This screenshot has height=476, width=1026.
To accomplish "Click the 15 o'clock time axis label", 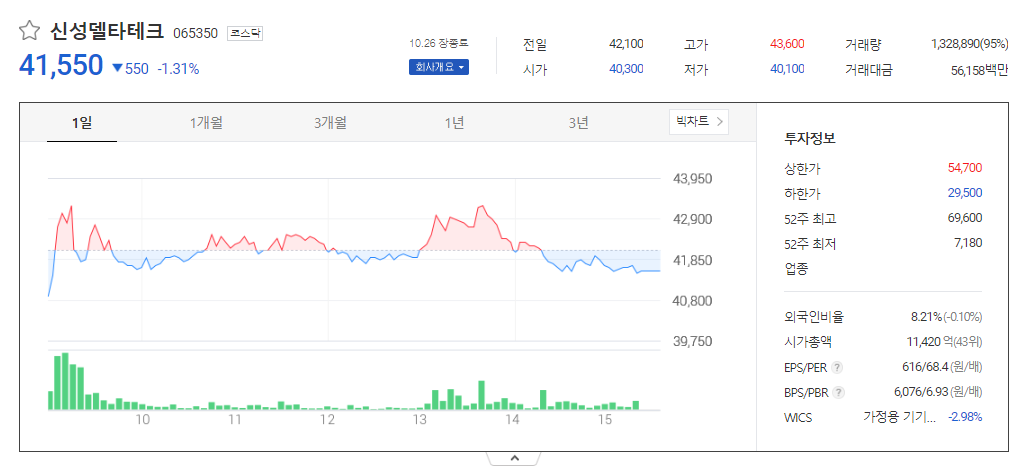I will click(x=605, y=420).
